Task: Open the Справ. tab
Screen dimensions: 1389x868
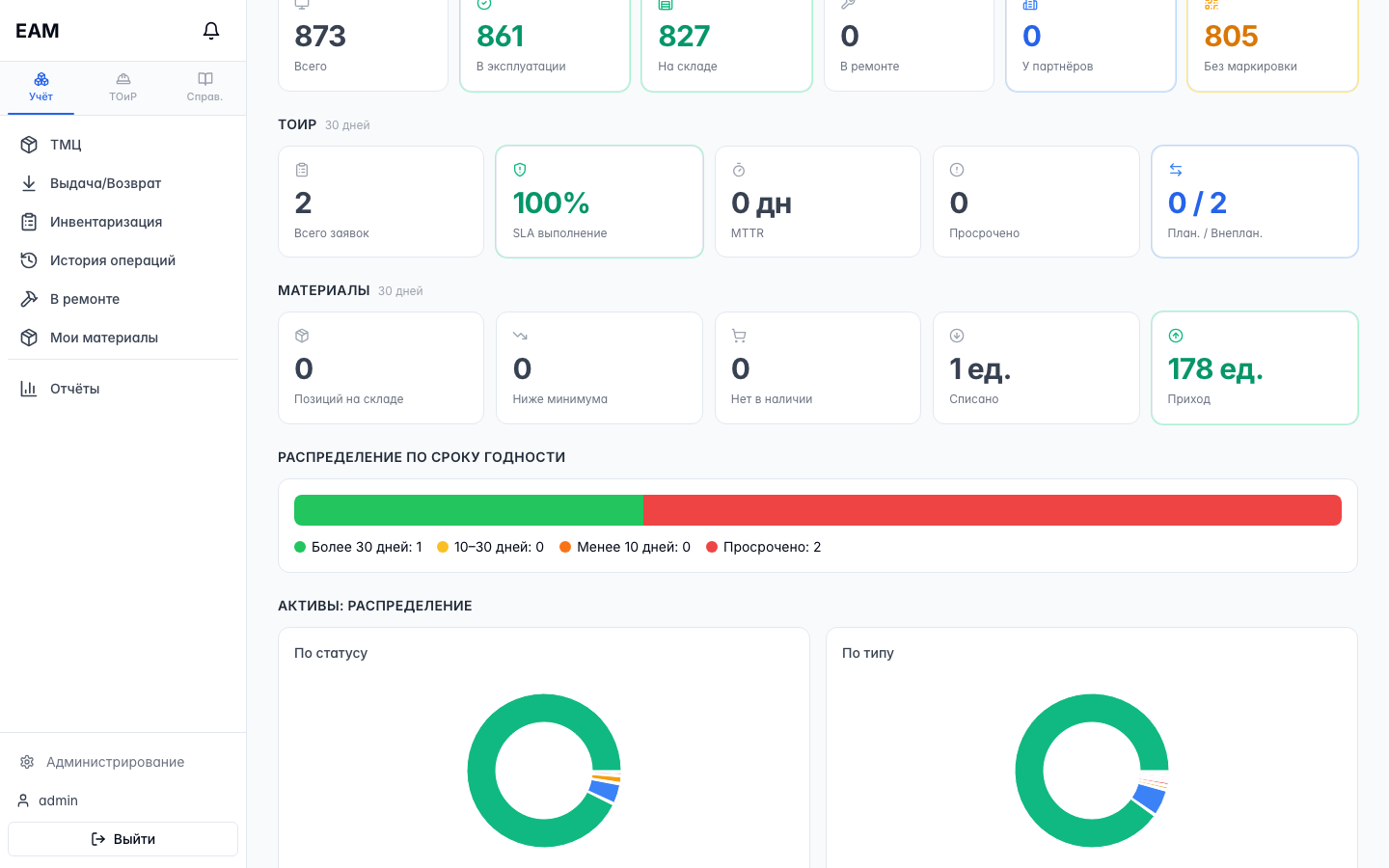Action: [204, 88]
